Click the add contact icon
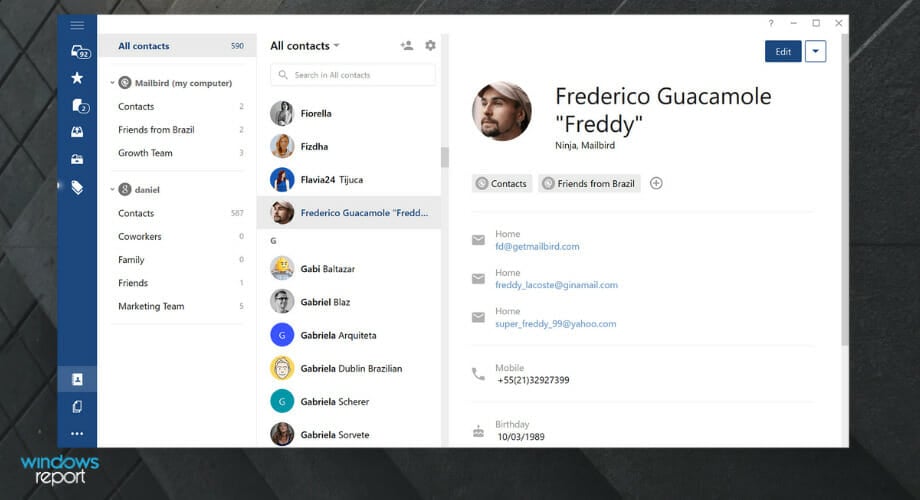The height and width of the screenshot is (500, 920). 407,45
